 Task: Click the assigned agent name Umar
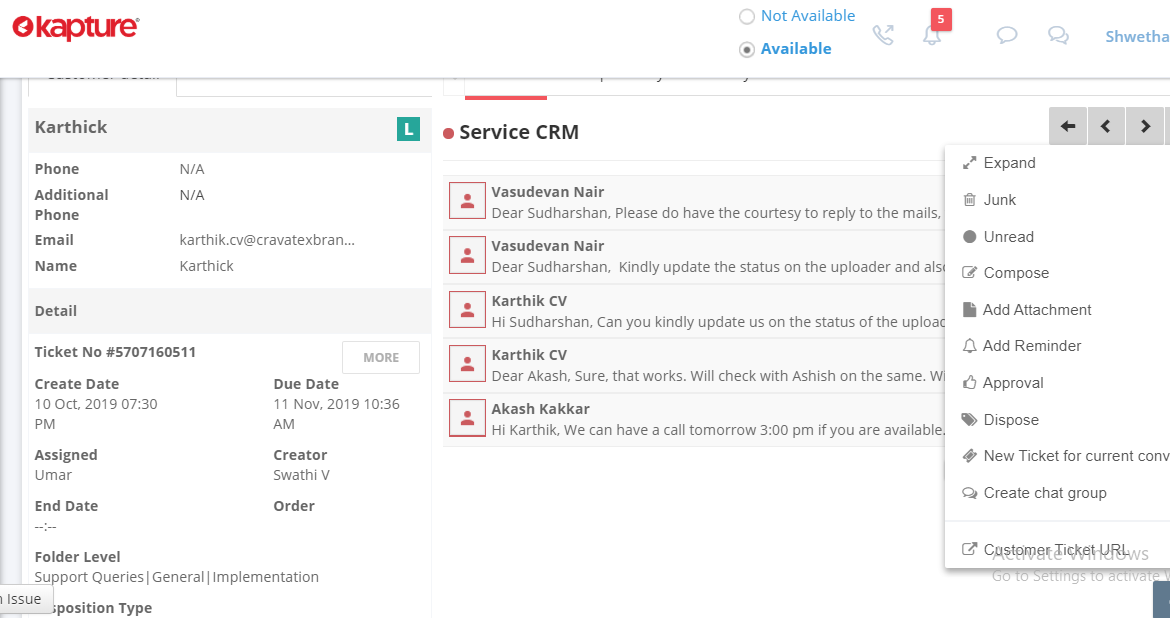(x=54, y=475)
